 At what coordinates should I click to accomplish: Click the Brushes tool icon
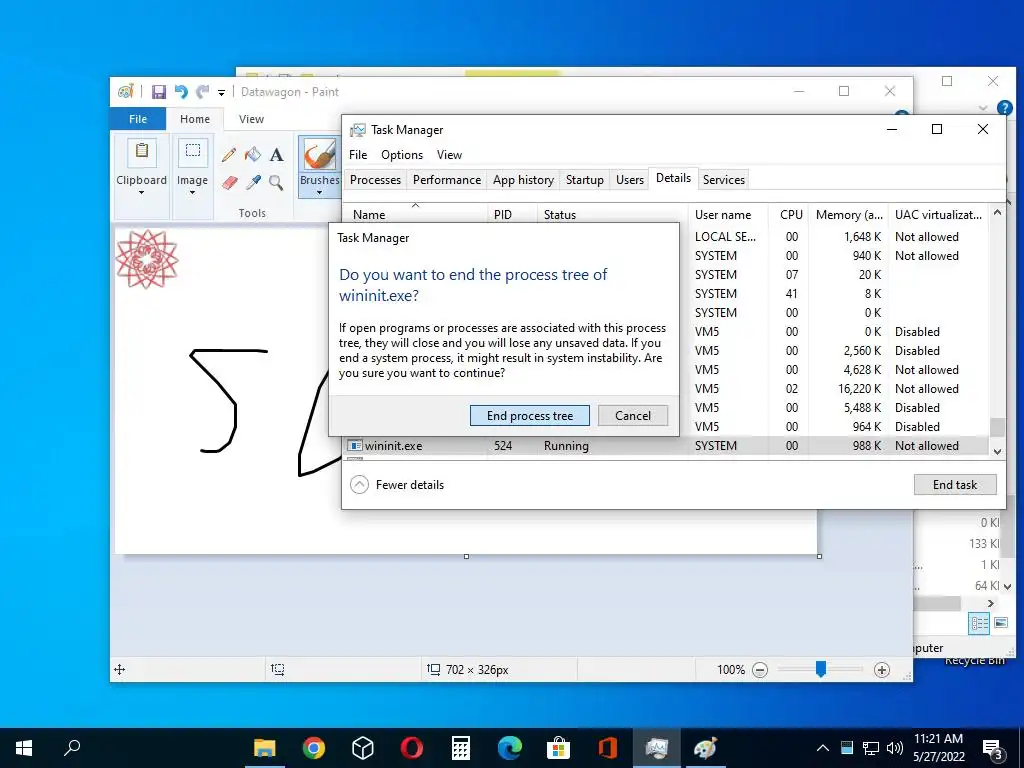320,155
